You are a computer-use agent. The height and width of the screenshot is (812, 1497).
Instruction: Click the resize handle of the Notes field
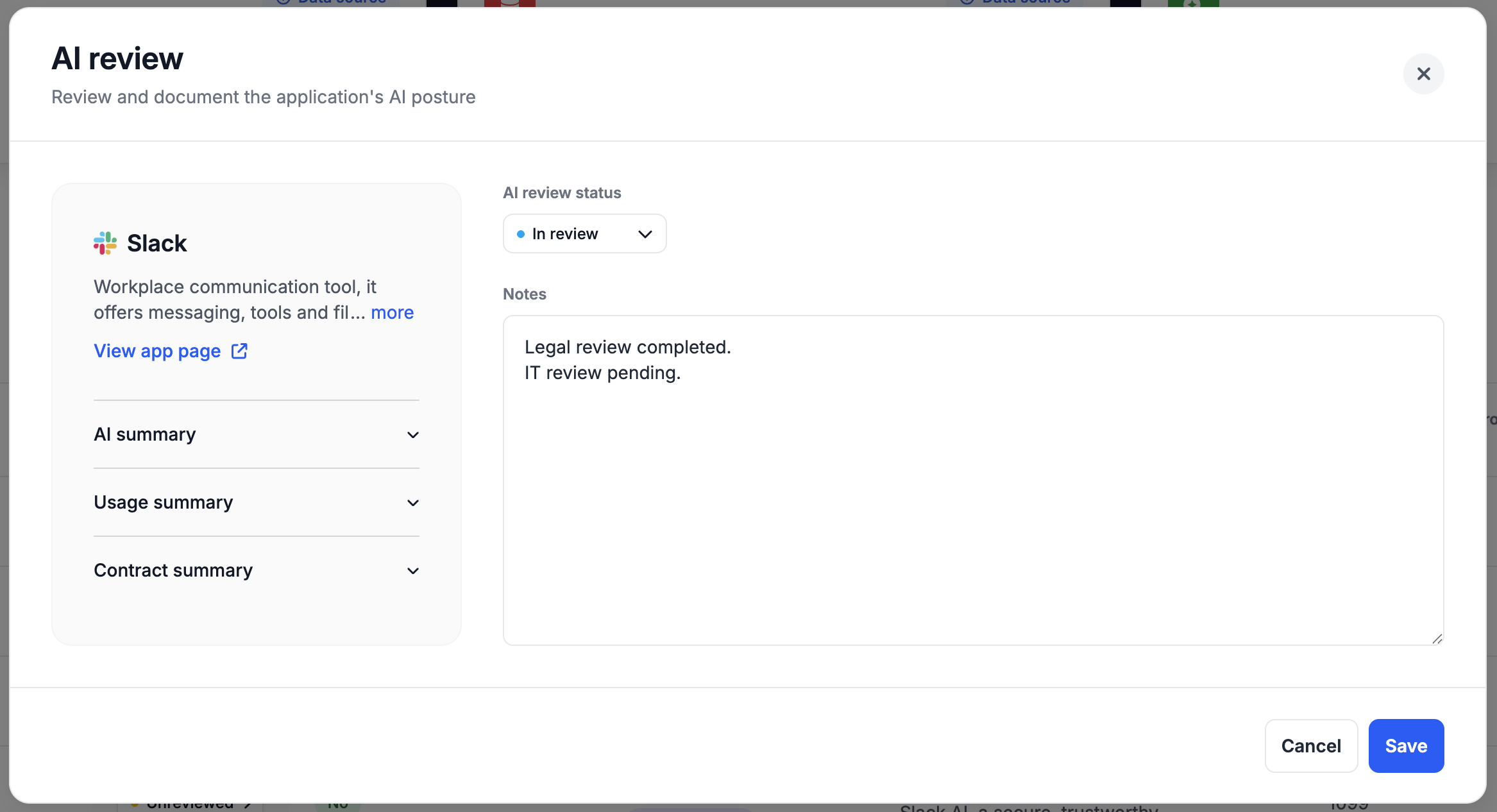coord(1437,639)
